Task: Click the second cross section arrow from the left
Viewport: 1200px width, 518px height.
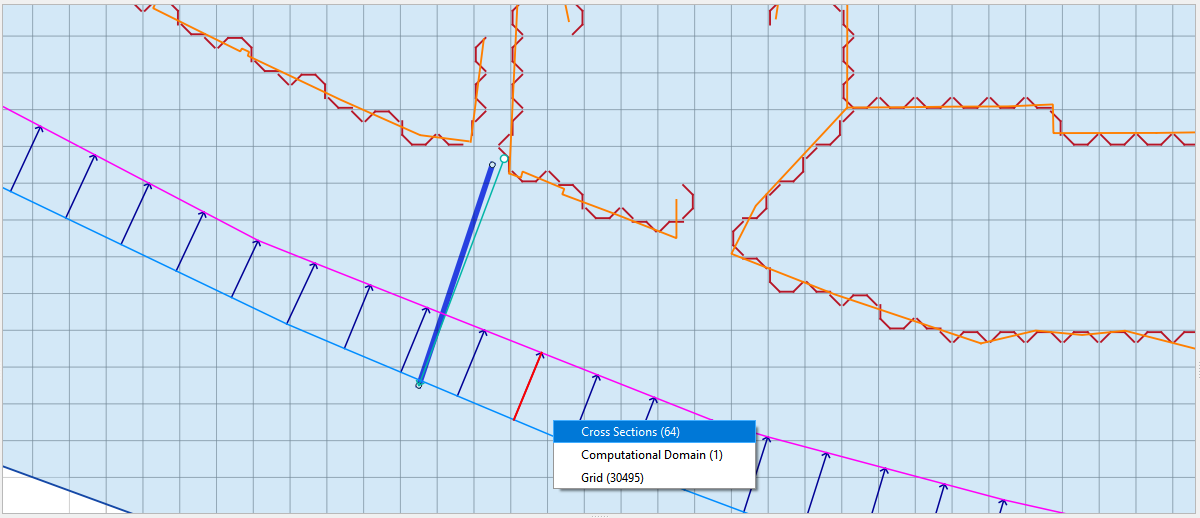Action: coord(80,185)
